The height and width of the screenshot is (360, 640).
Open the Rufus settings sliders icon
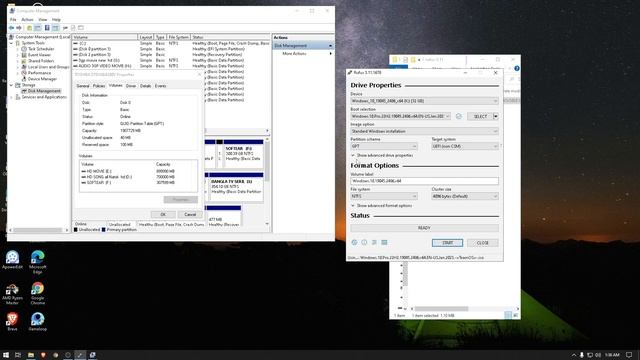pos(374,242)
